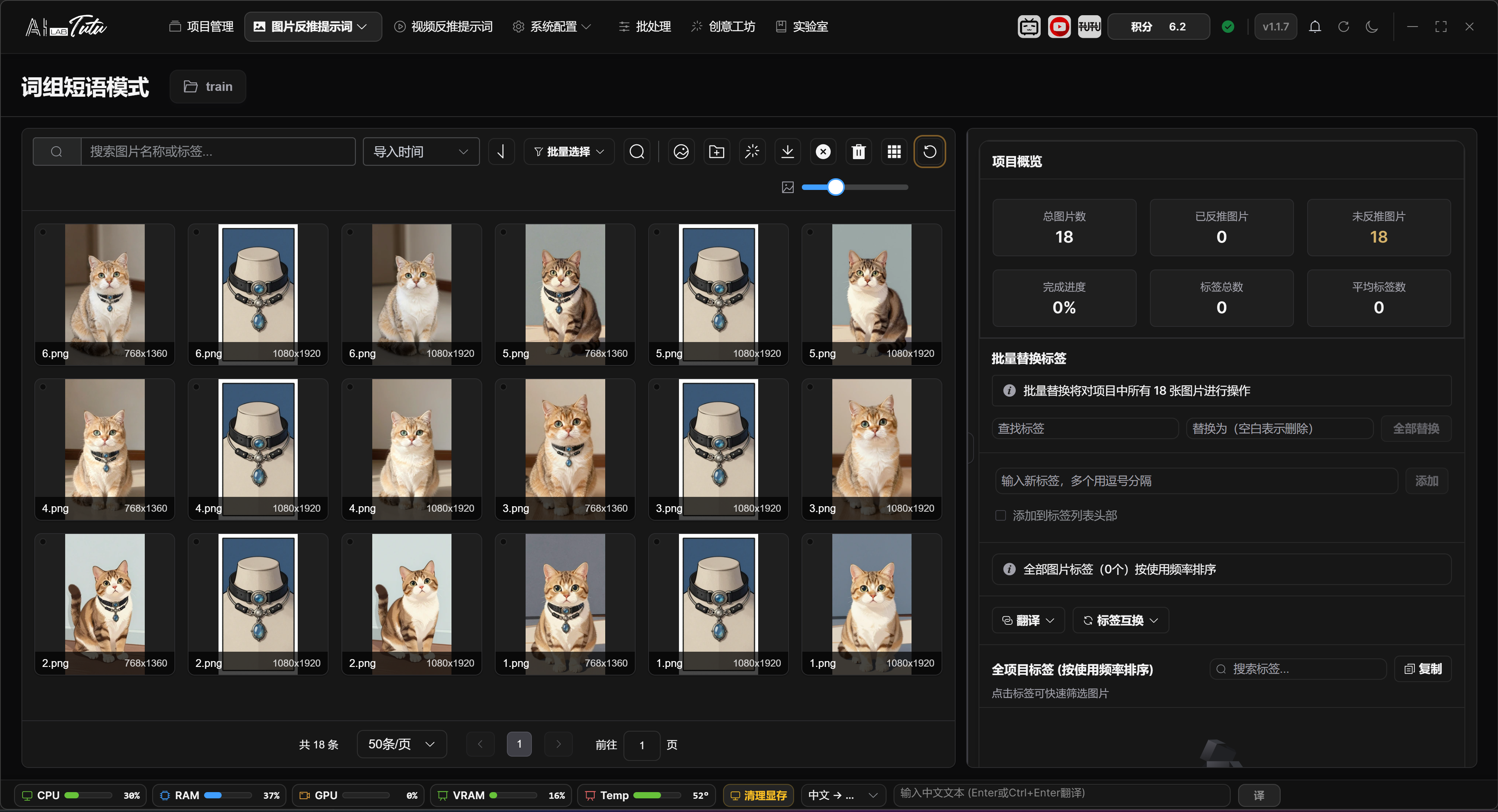Open notifications bell icon
1498x812 pixels.
pyautogui.click(x=1315, y=27)
